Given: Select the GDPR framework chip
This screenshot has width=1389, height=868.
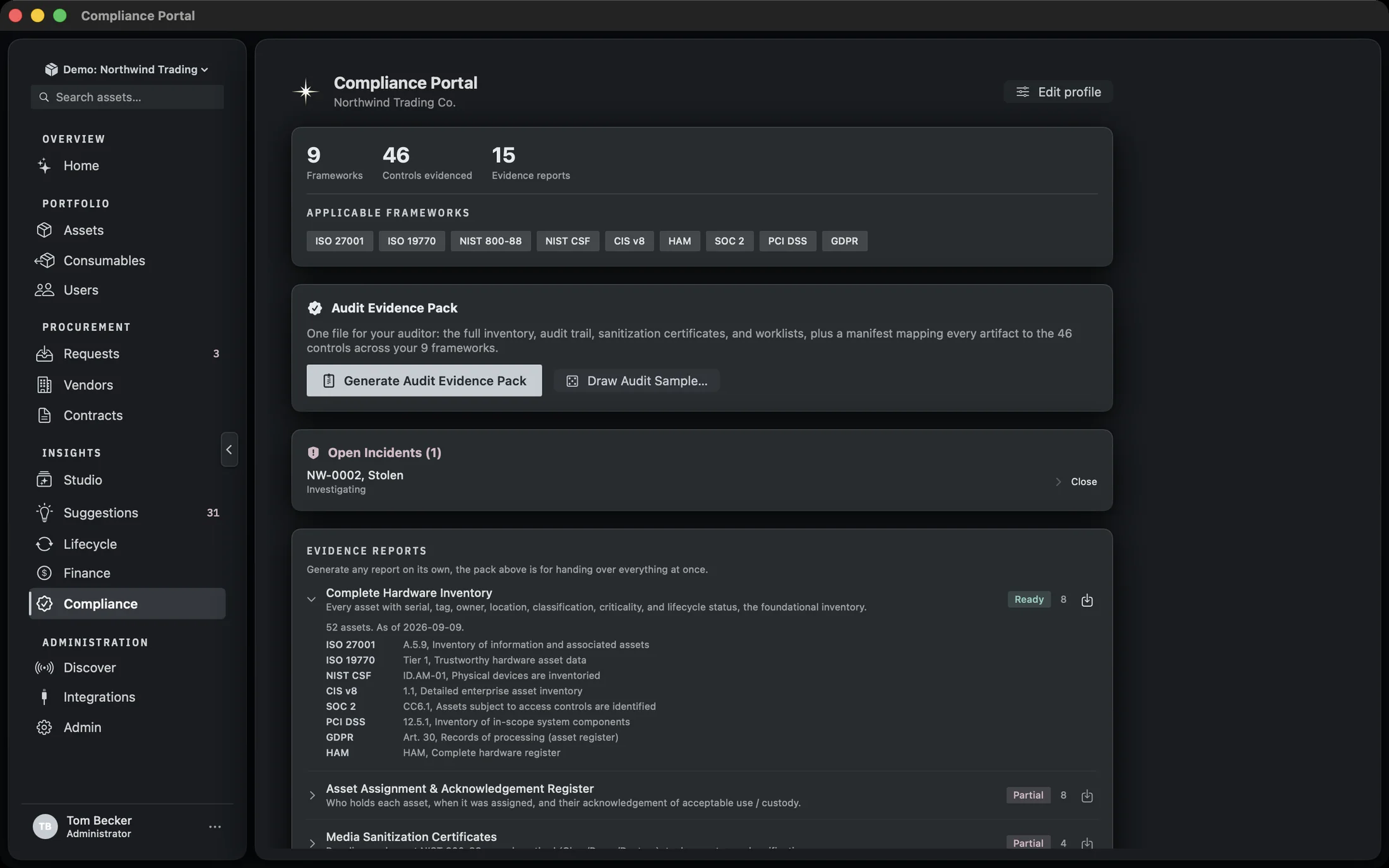Looking at the screenshot, I should pyautogui.click(x=844, y=241).
